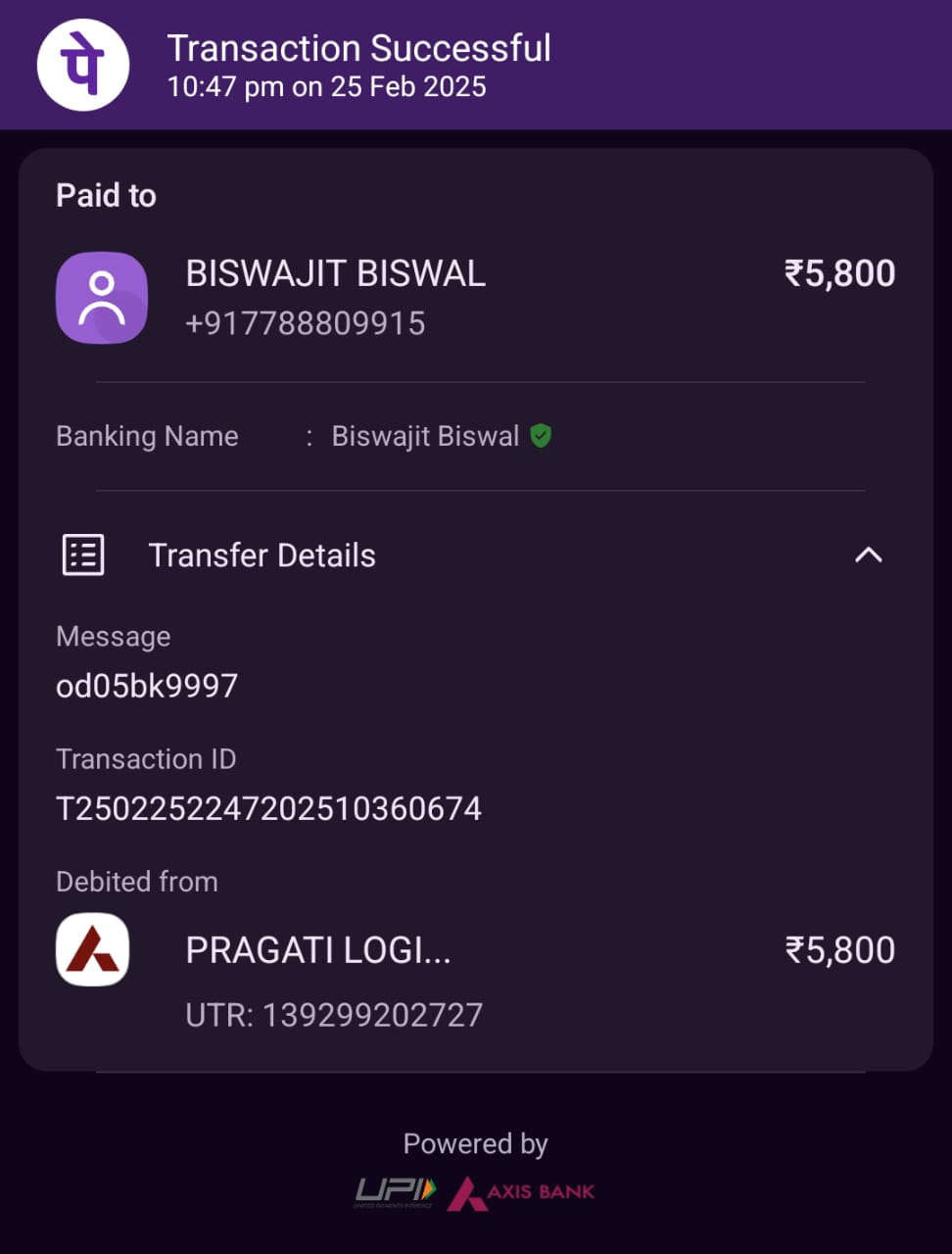The height and width of the screenshot is (1254, 952).
Task: Tap the Axis Bank footer logo
Action: coord(521,1192)
